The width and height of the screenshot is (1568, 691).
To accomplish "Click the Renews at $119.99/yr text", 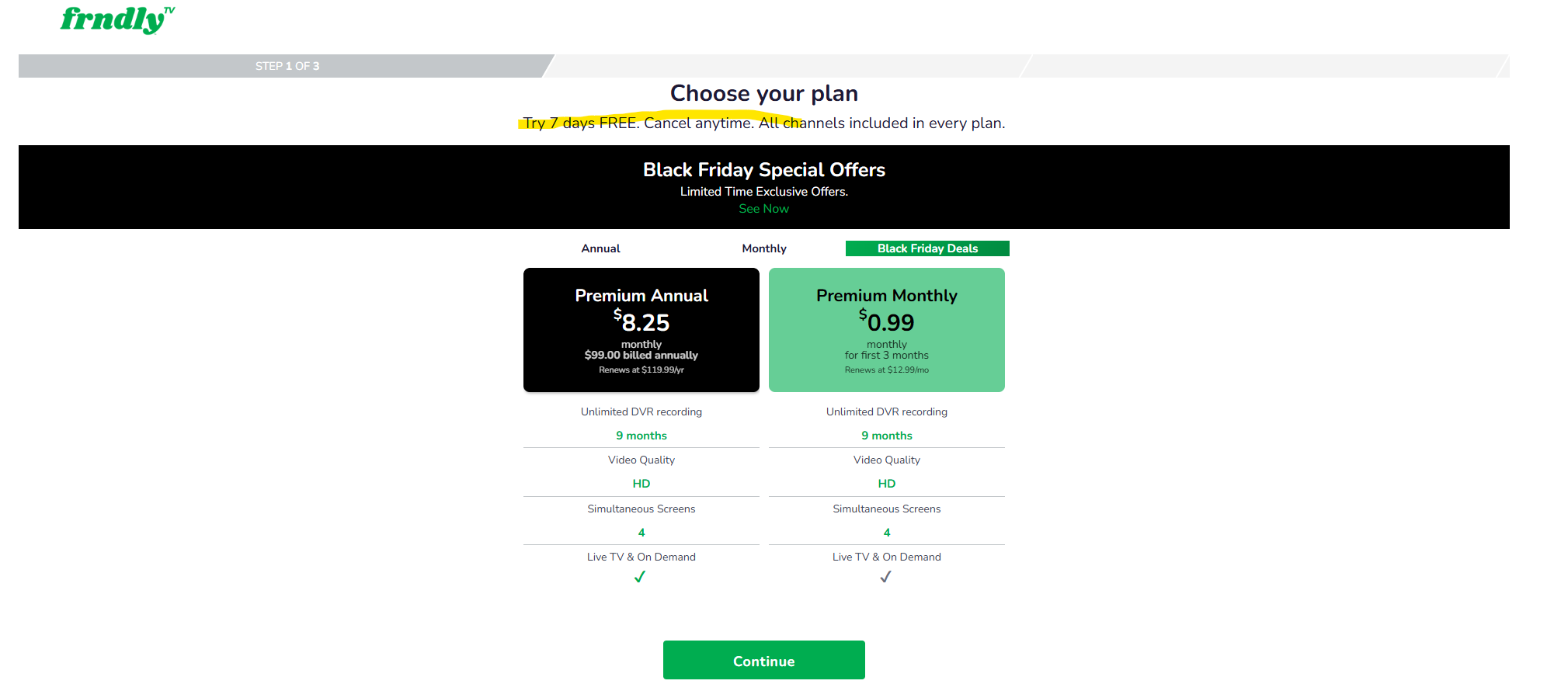I will 641,370.
